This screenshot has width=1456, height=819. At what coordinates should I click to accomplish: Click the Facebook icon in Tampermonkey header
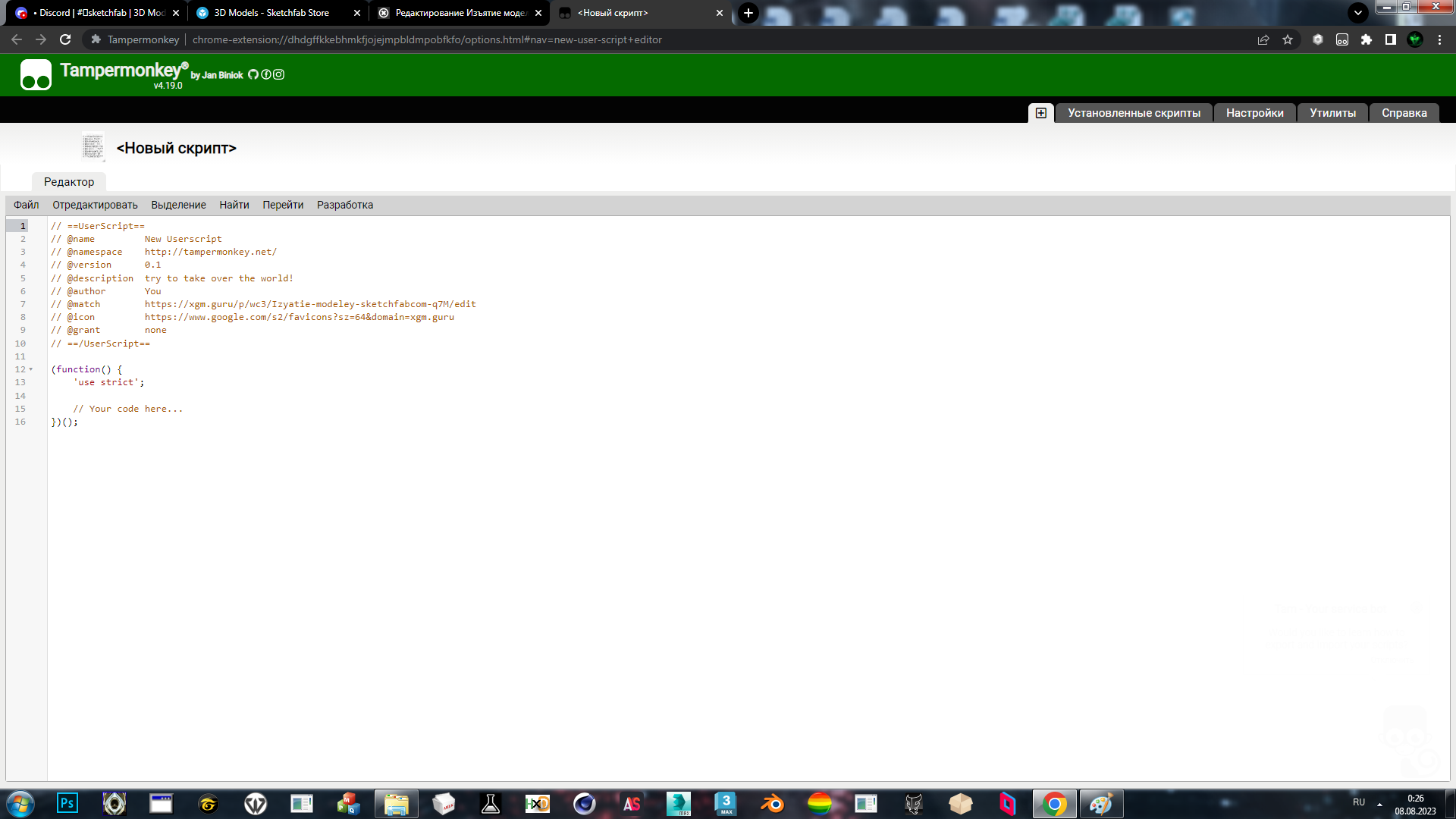coord(266,74)
